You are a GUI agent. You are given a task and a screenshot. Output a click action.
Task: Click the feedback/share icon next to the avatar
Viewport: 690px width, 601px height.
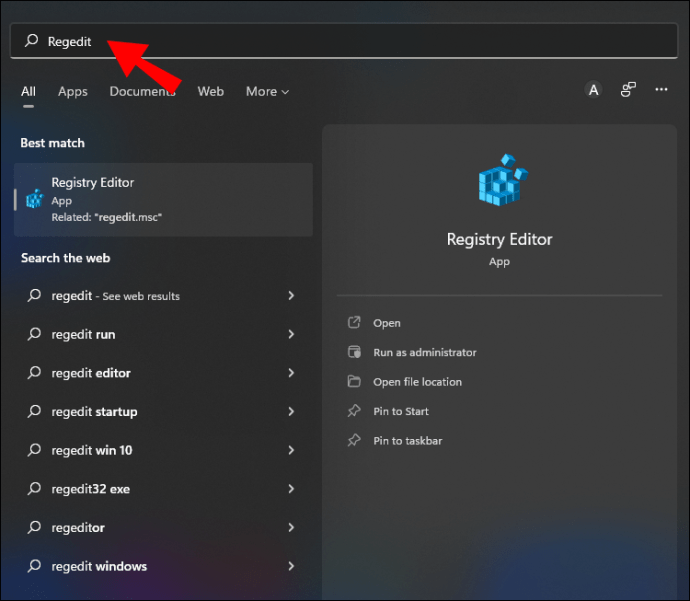tap(628, 90)
